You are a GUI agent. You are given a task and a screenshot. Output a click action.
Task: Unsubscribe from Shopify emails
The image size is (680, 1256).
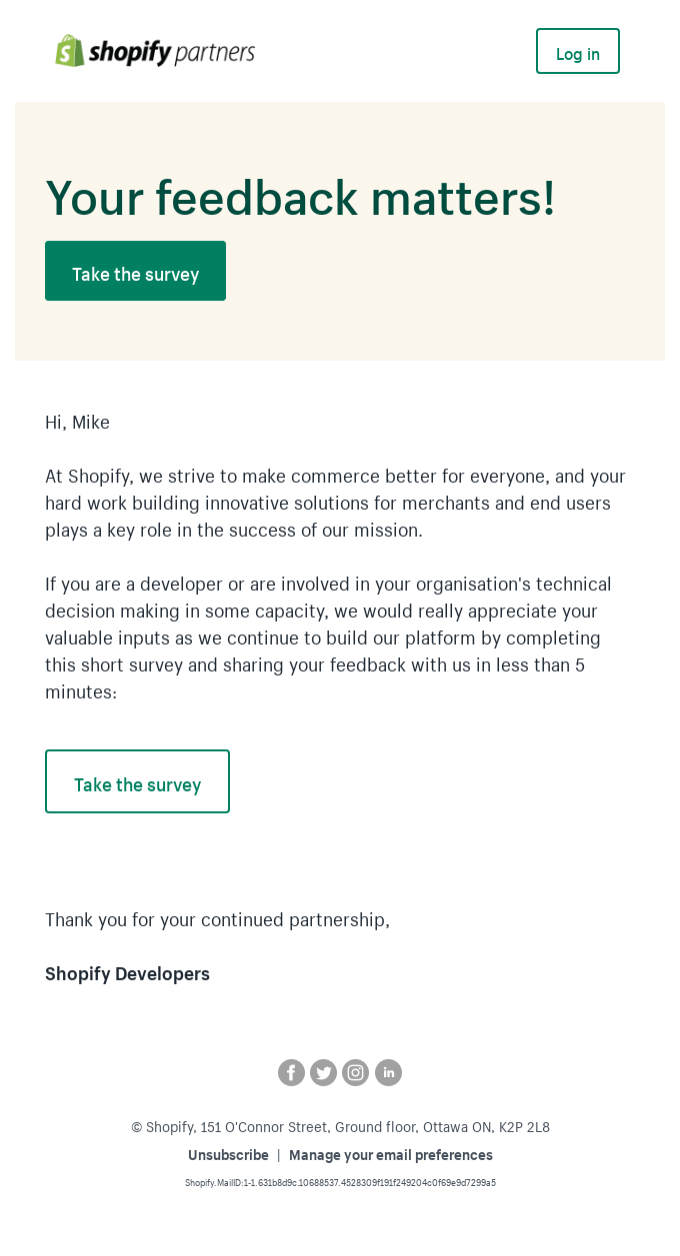[228, 1155]
